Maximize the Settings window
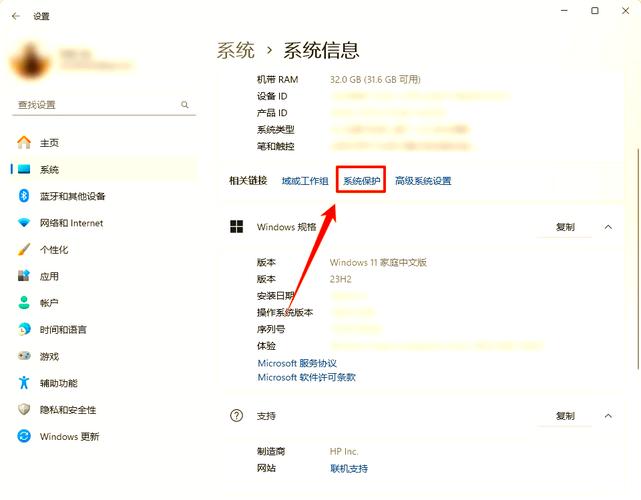 pyautogui.click(x=595, y=11)
